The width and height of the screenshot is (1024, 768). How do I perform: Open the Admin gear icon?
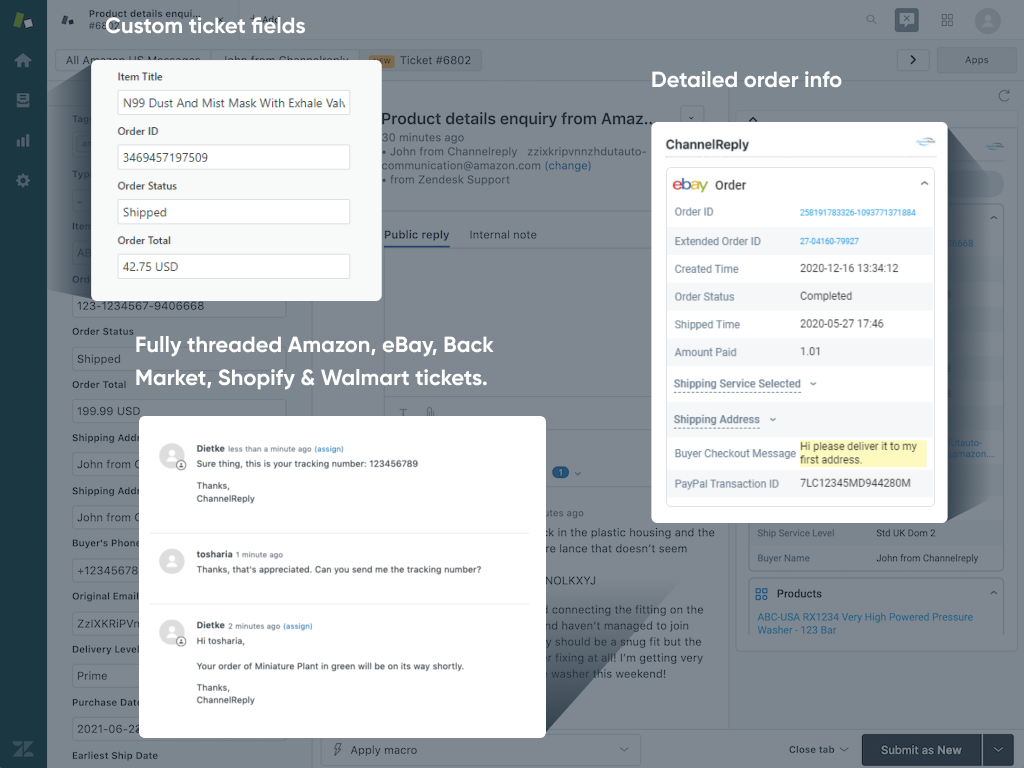point(22,181)
